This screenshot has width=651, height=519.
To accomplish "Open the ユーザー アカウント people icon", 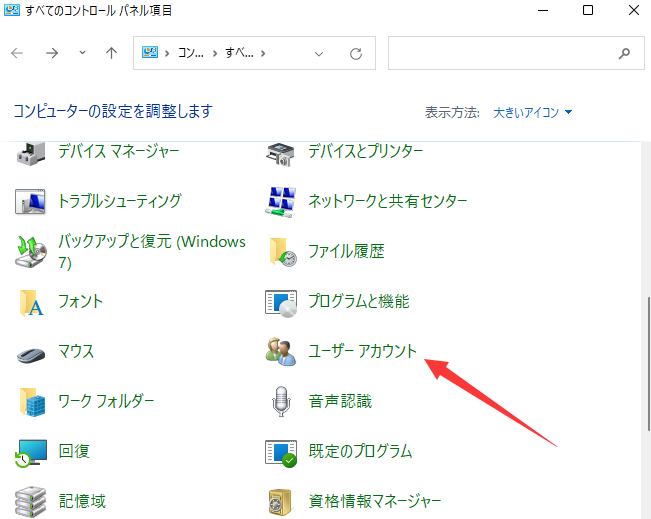I will pos(281,352).
